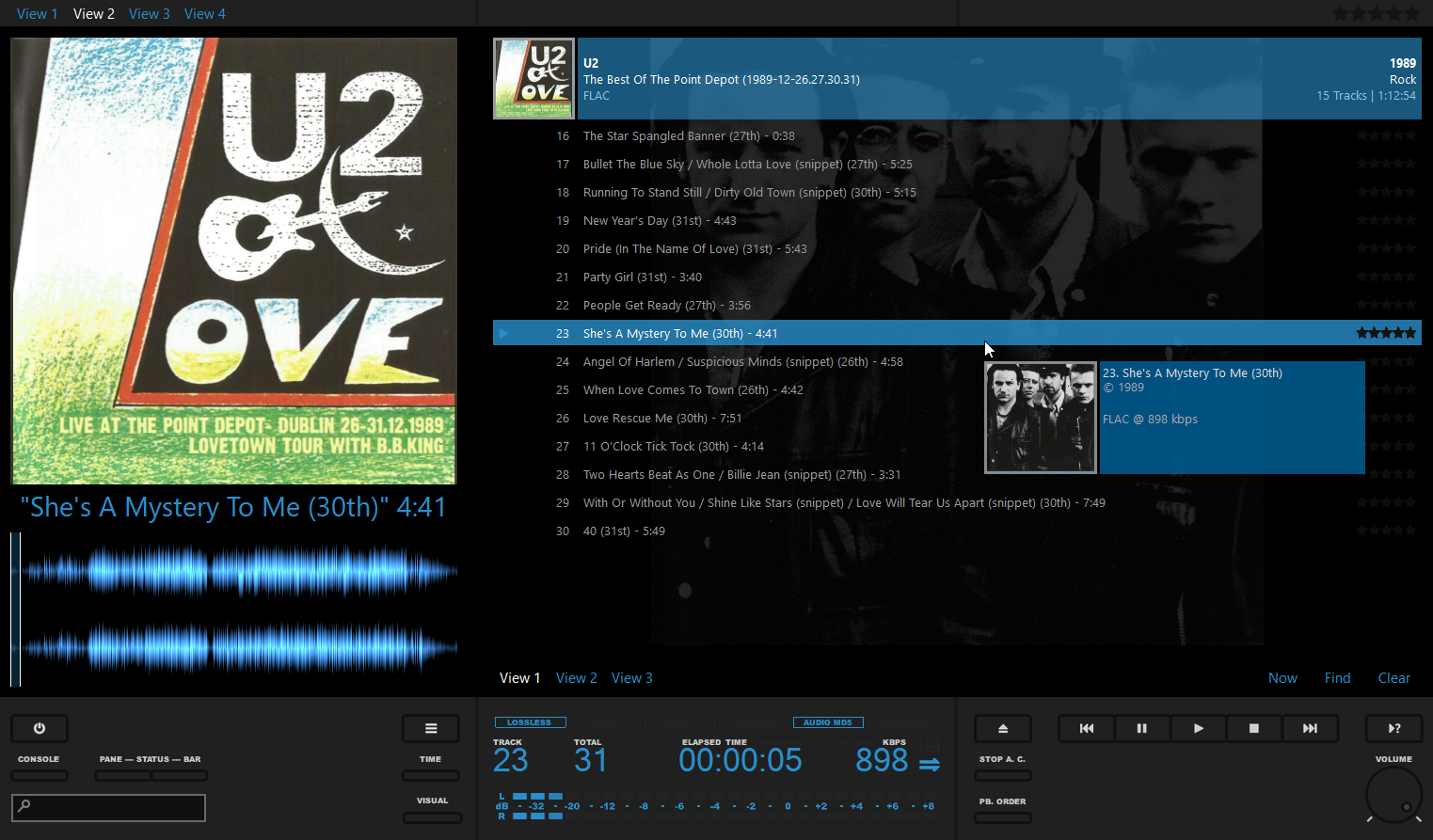The height and width of the screenshot is (840, 1433).
Task: Open the top View 3 tab
Action: pos(150,13)
